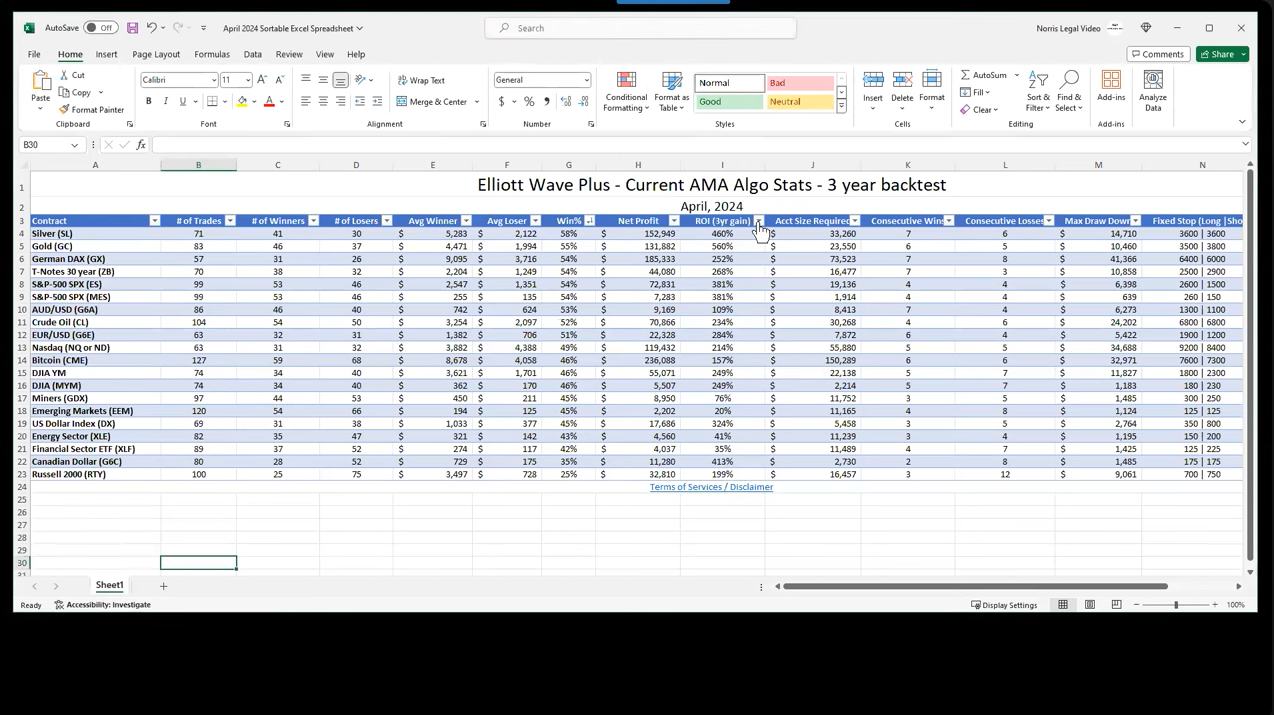Image resolution: width=1274 pixels, height=715 pixels.
Task: Click the Comments button
Action: coord(1158,54)
